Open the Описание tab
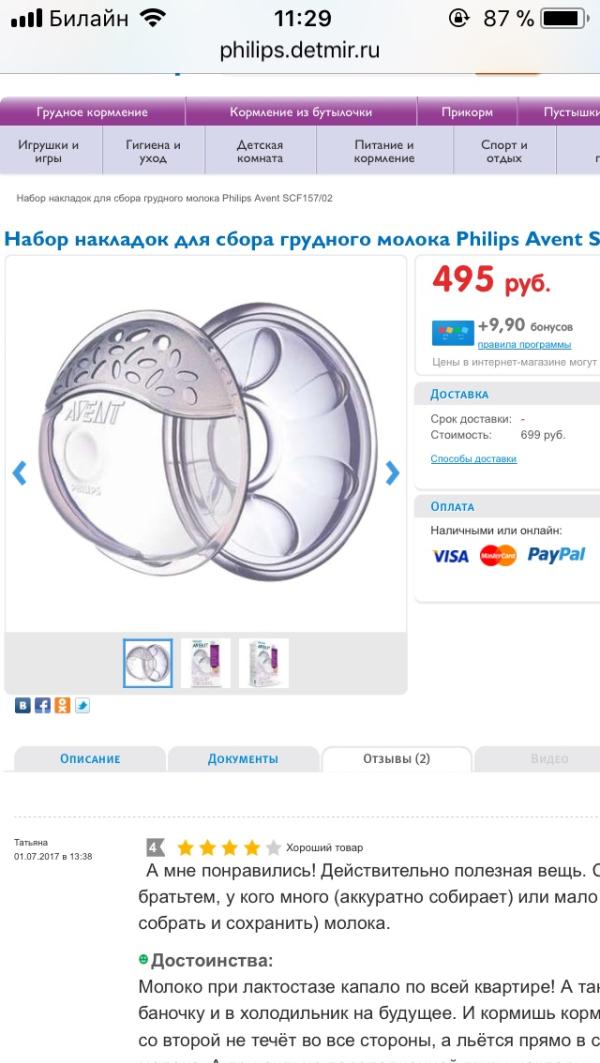The width and height of the screenshot is (600, 1063). coord(89,759)
